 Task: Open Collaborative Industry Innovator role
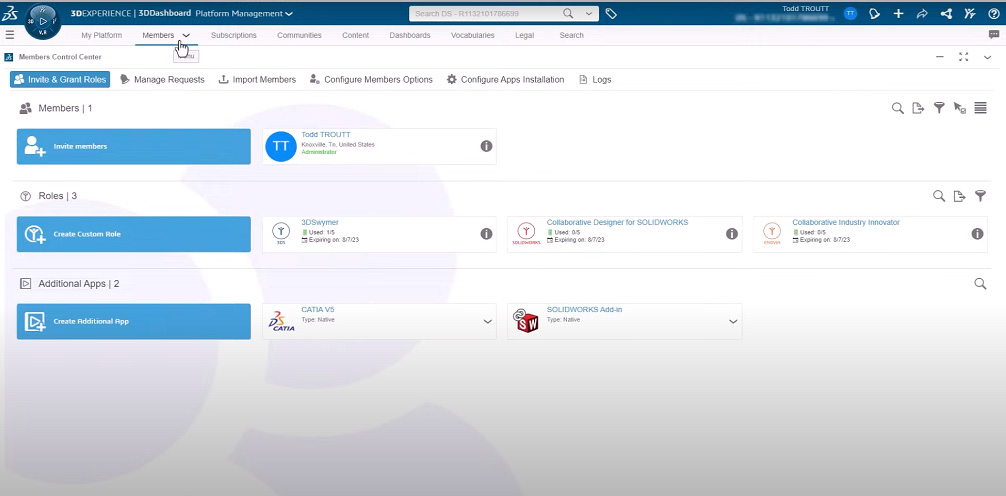[871, 234]
